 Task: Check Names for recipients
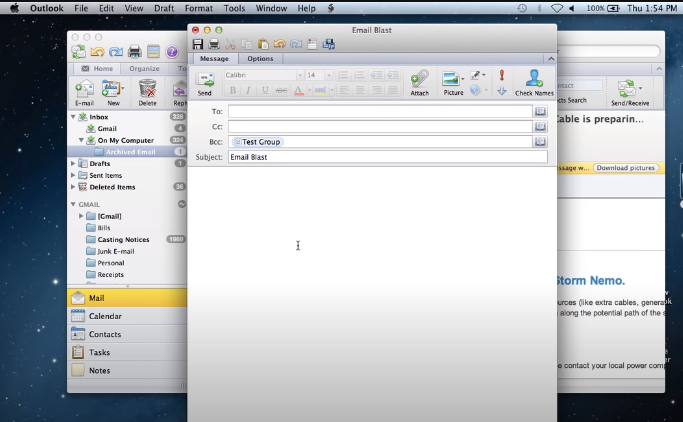tap(534, 83)
